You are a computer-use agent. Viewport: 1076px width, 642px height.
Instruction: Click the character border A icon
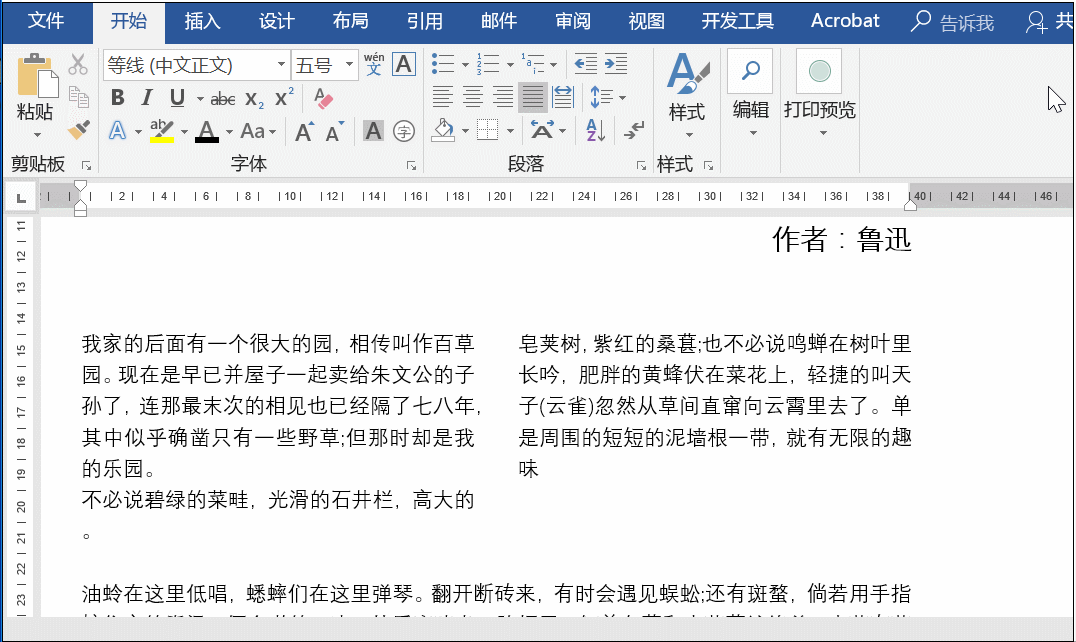[404, 64]
